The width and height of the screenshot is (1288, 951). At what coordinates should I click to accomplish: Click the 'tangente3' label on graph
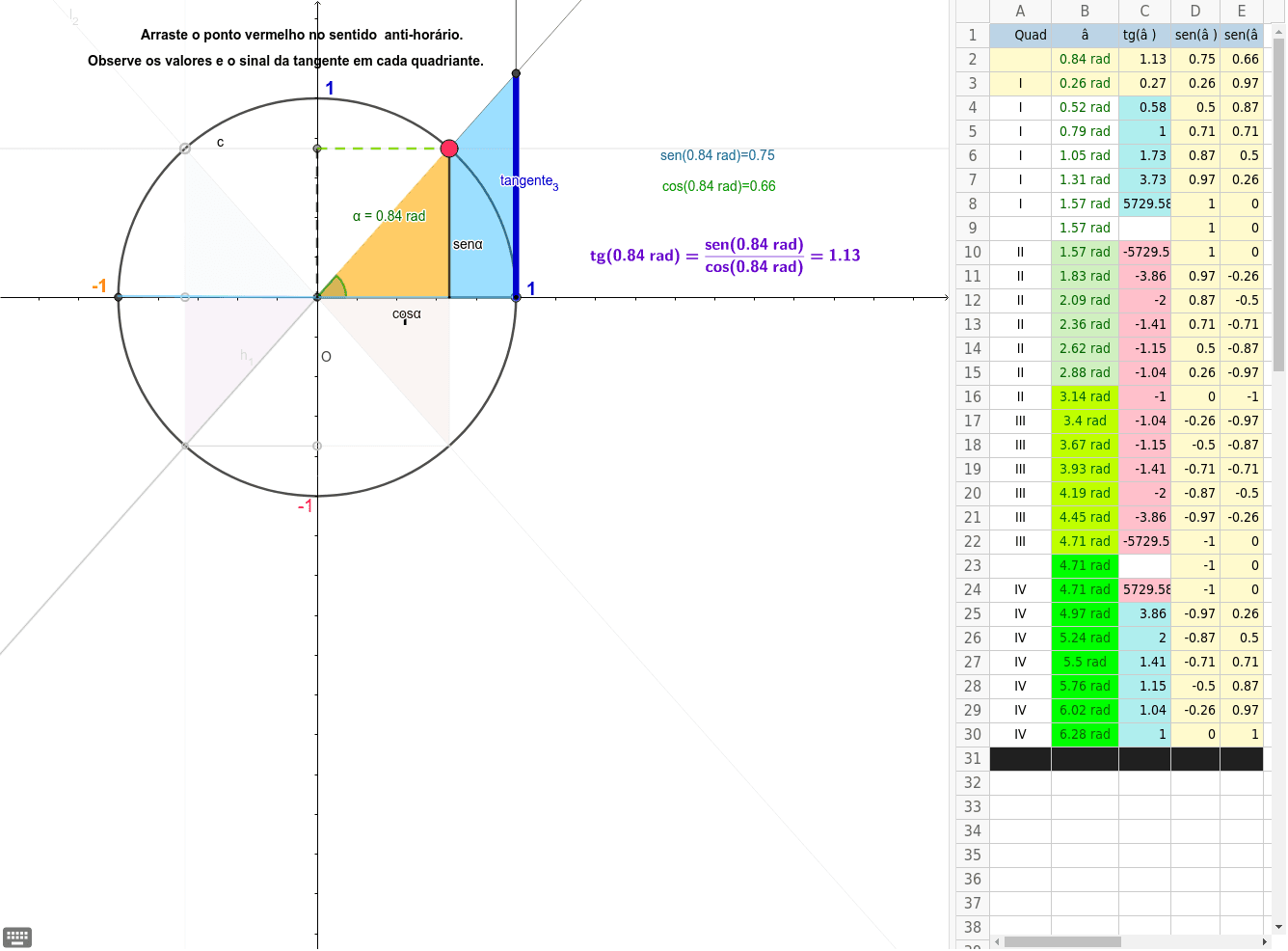click(529, 181)
